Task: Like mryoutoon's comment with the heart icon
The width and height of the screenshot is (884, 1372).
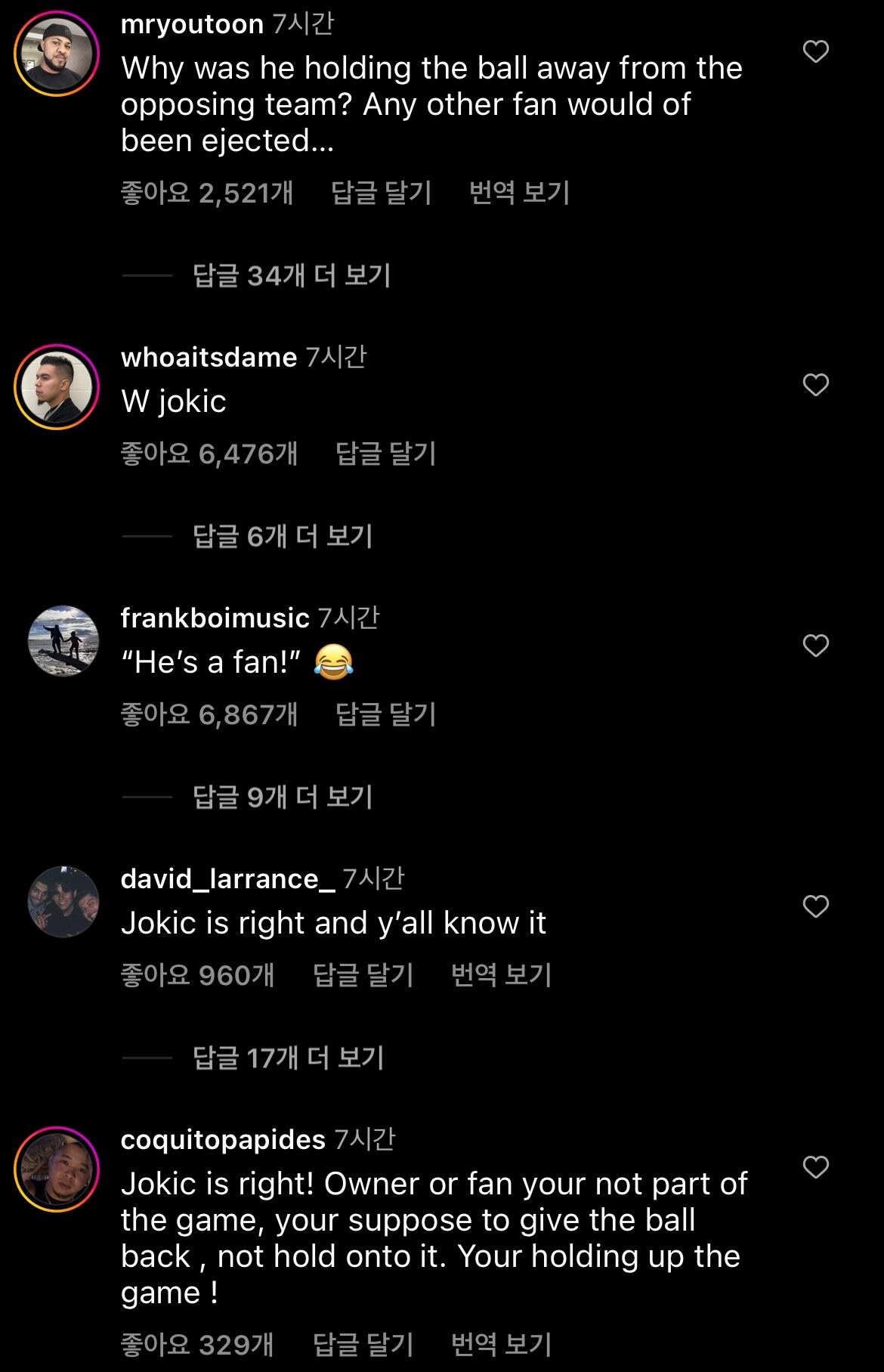Action: 815,51
